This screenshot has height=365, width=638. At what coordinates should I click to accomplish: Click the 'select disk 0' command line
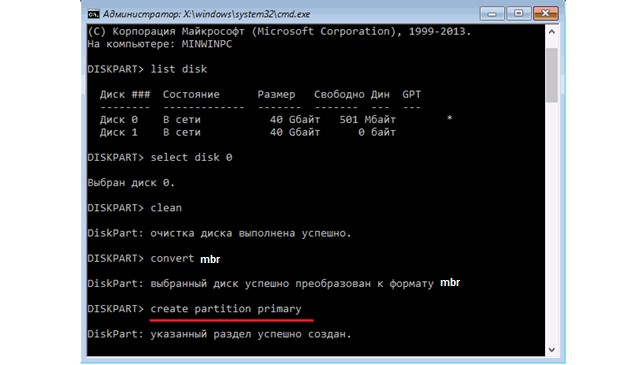(160, 157)
